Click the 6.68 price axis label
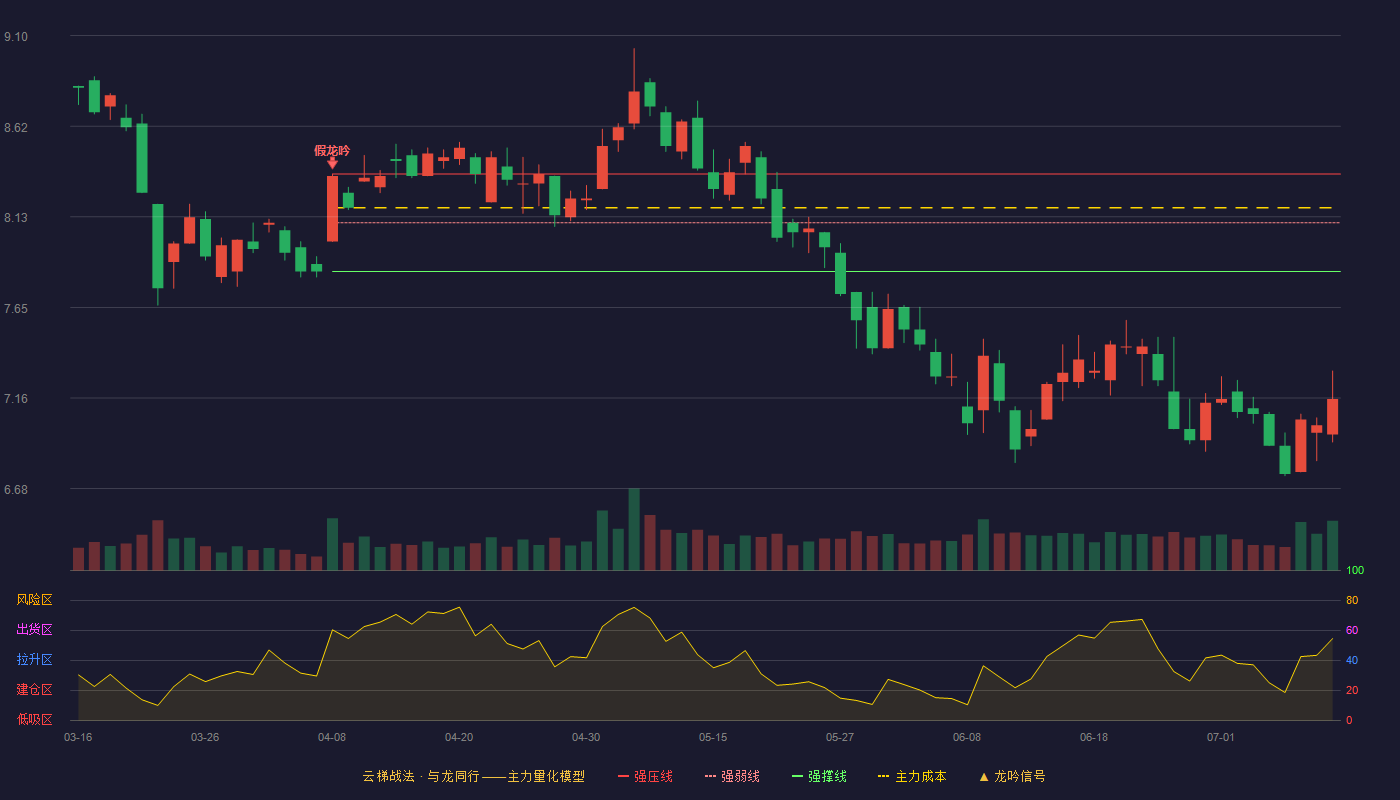The width and height of the screenshot is (1400, 800). [16, 490]
